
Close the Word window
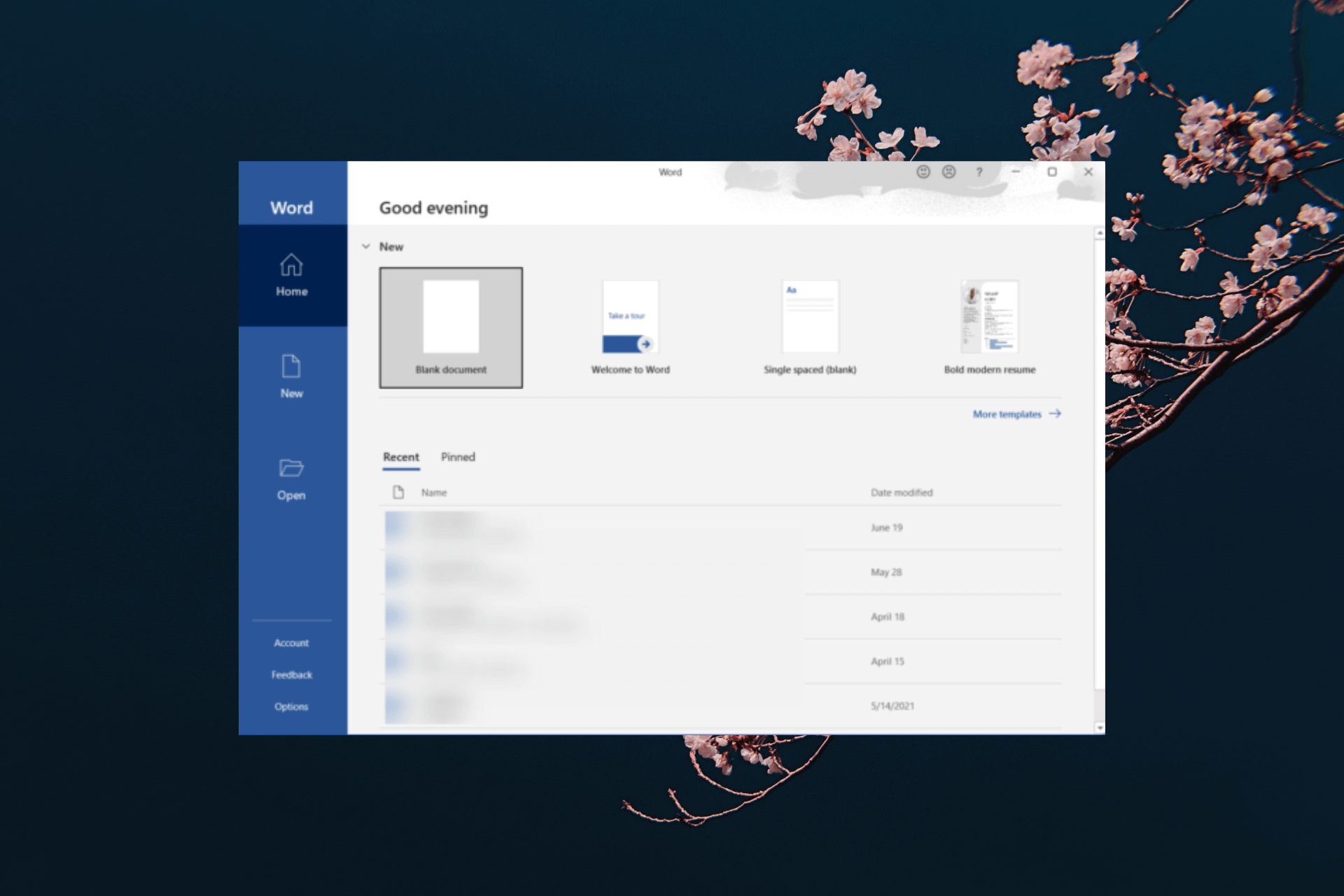point(1088,171)
